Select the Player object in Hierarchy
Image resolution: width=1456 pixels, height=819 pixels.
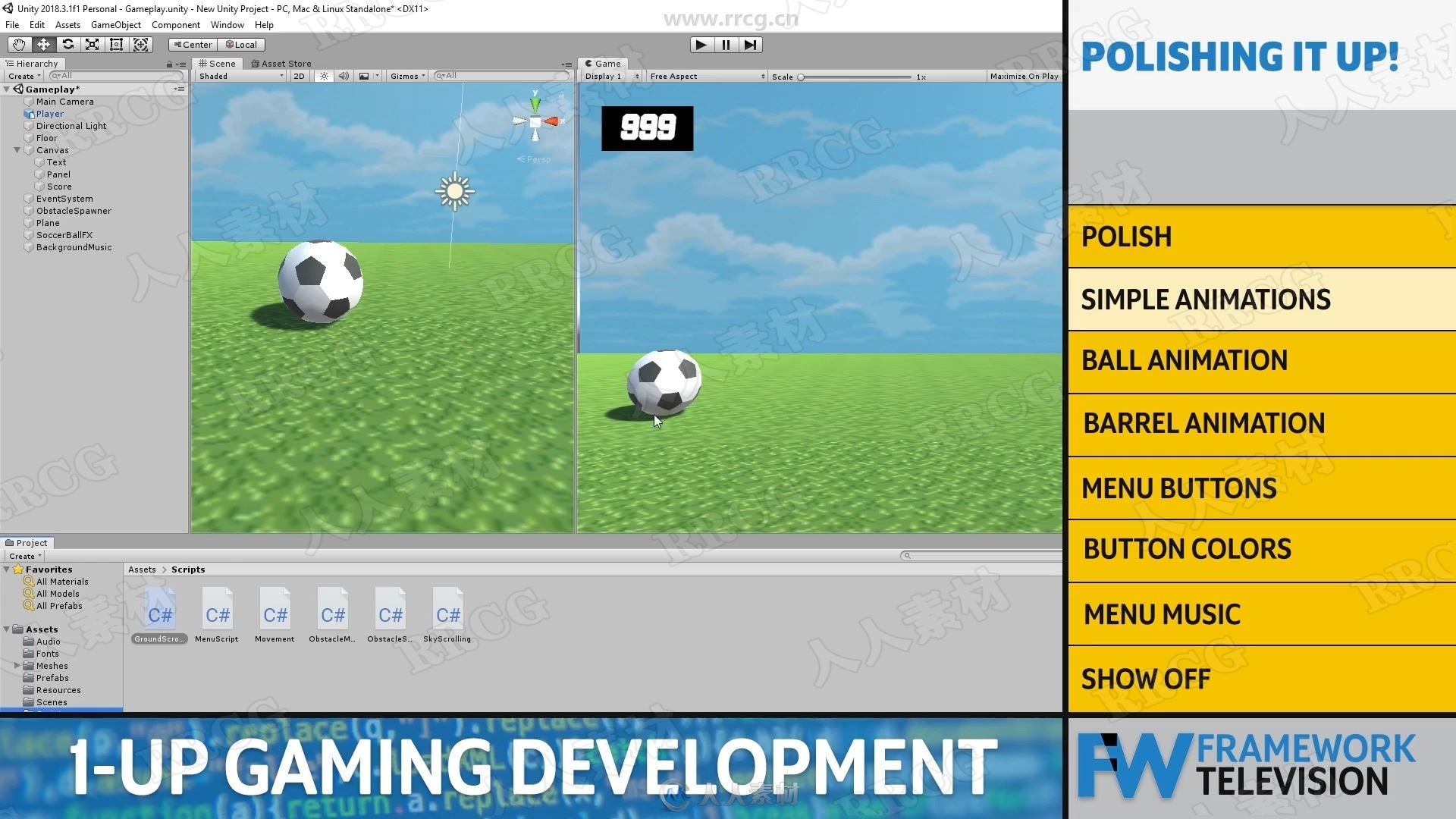(x=49, y=113)
